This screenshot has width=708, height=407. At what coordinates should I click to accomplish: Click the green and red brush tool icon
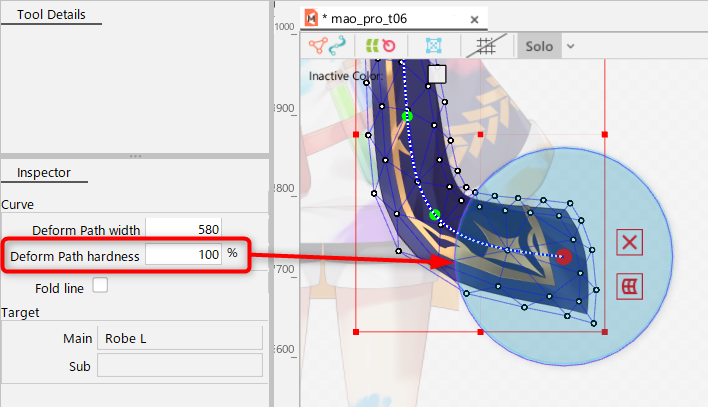[x=380, y=46]
